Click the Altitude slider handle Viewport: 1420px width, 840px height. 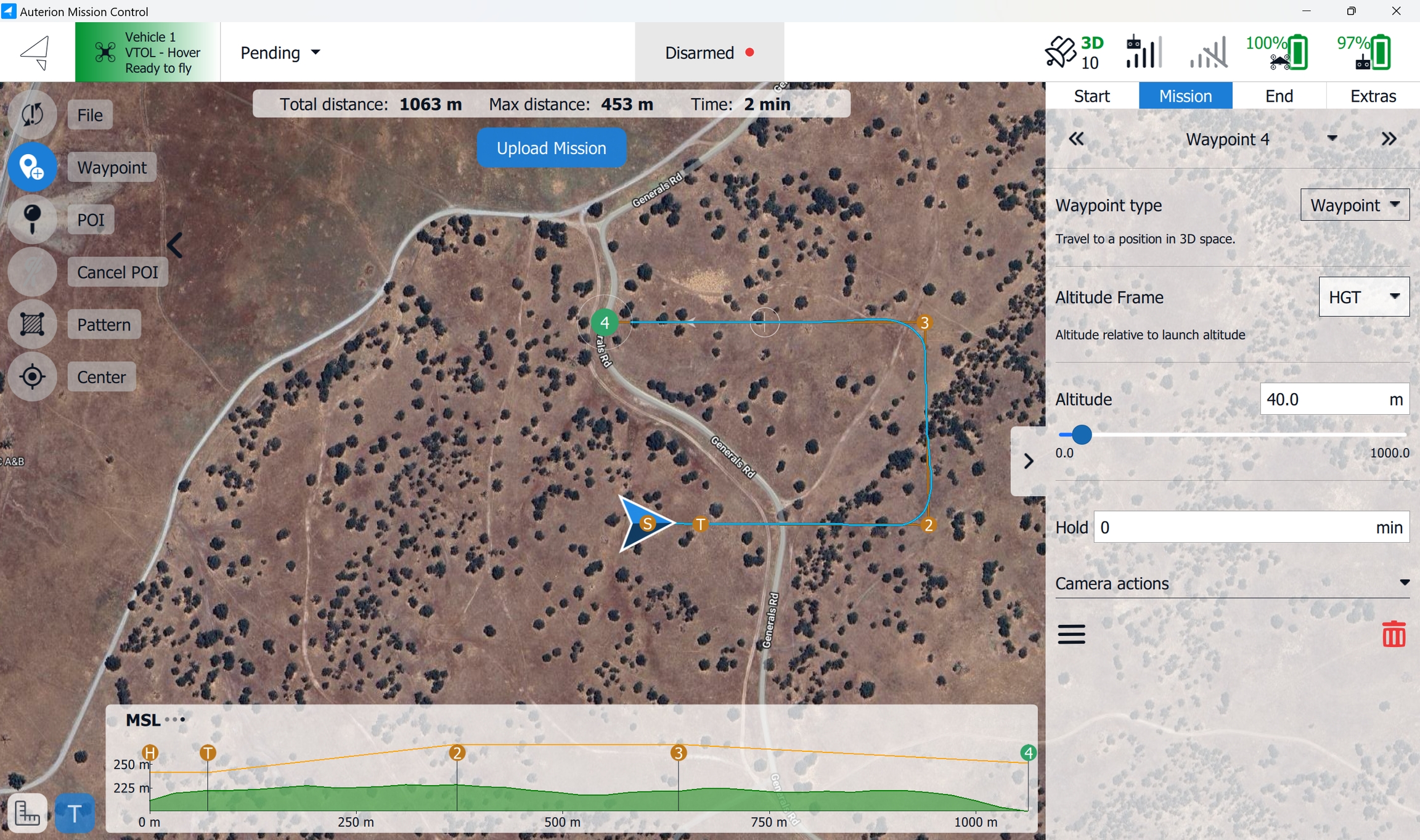coord(1081,435)
